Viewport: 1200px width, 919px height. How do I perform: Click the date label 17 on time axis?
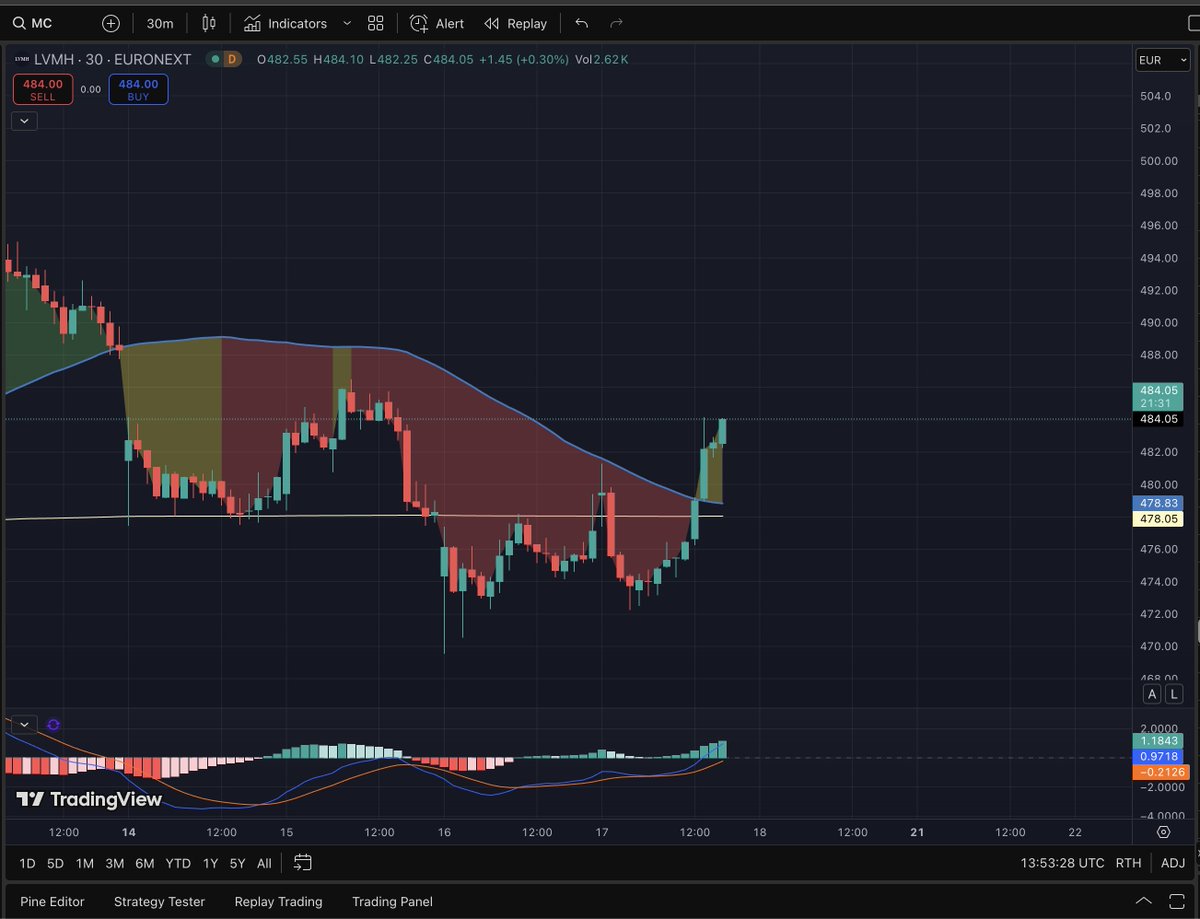(602, 832)
